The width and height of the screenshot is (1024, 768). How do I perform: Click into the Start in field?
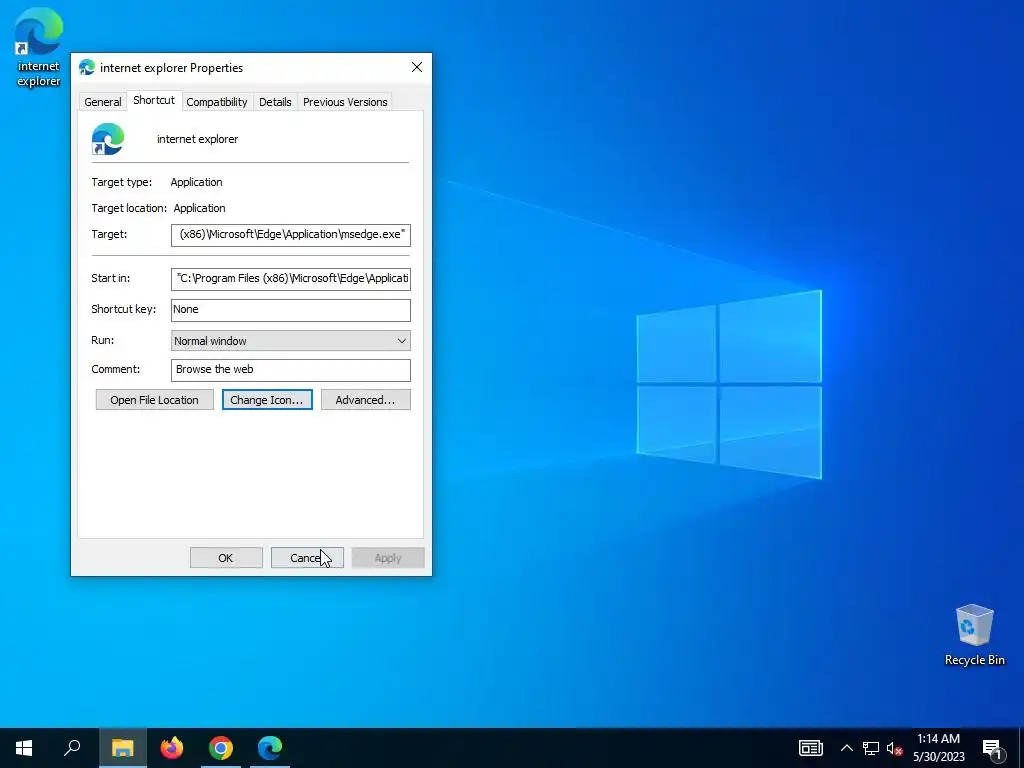291,278
